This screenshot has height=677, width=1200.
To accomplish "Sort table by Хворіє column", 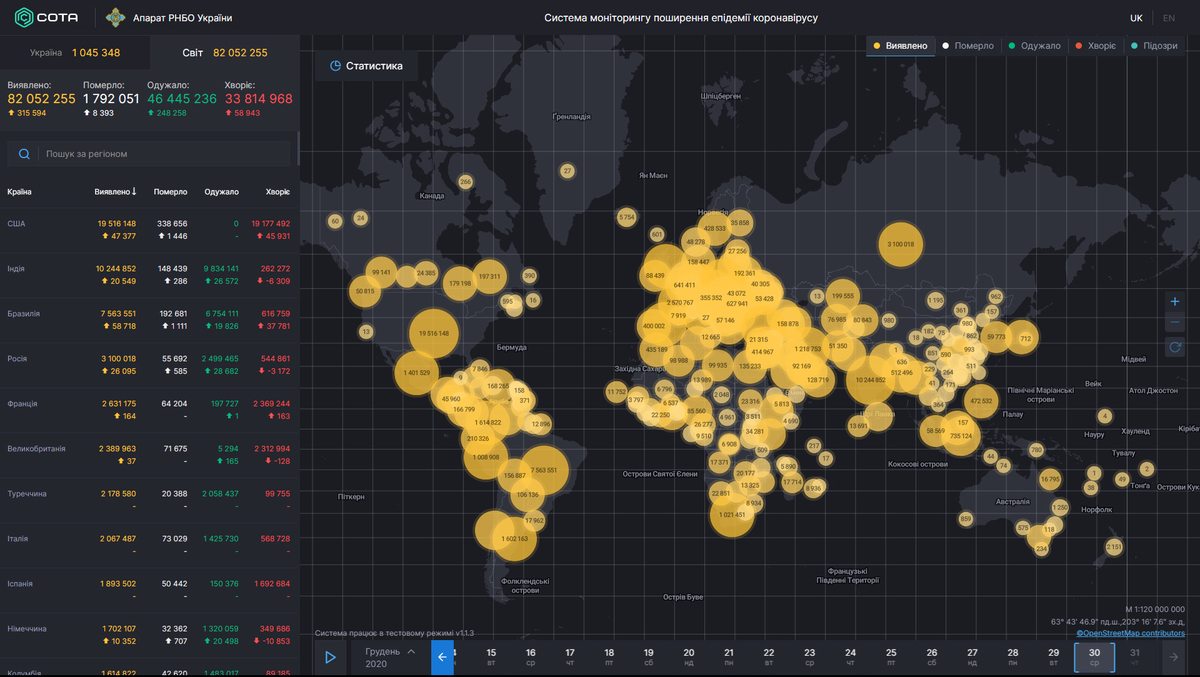I will [x=278, y=191].
